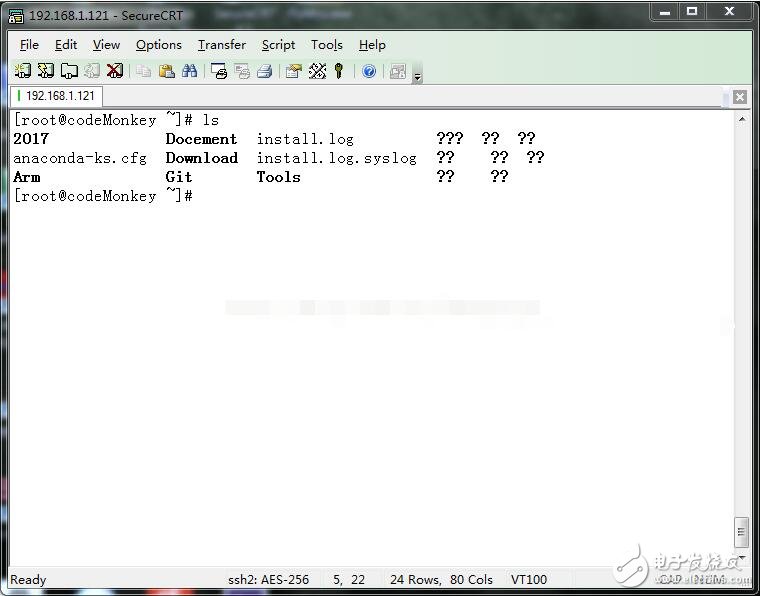This screenshot has width=760, height=596.
Task: Close the active tab with X button
Action: click(x=739, y=97)
